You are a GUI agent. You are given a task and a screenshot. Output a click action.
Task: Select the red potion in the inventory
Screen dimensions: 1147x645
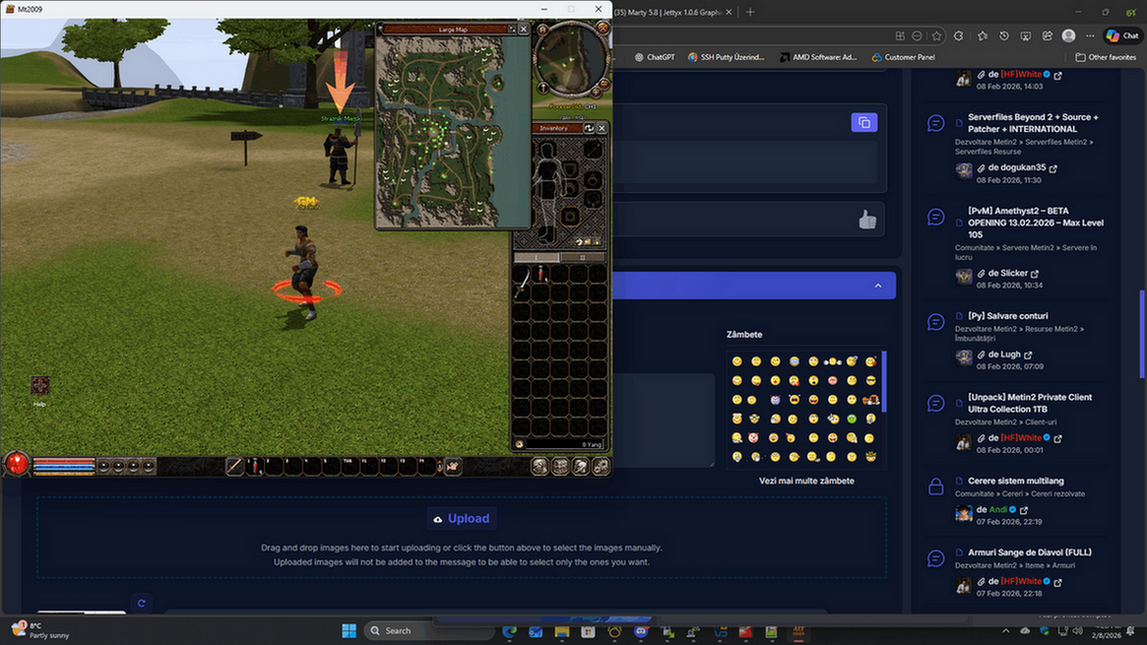tap(540, 275)
